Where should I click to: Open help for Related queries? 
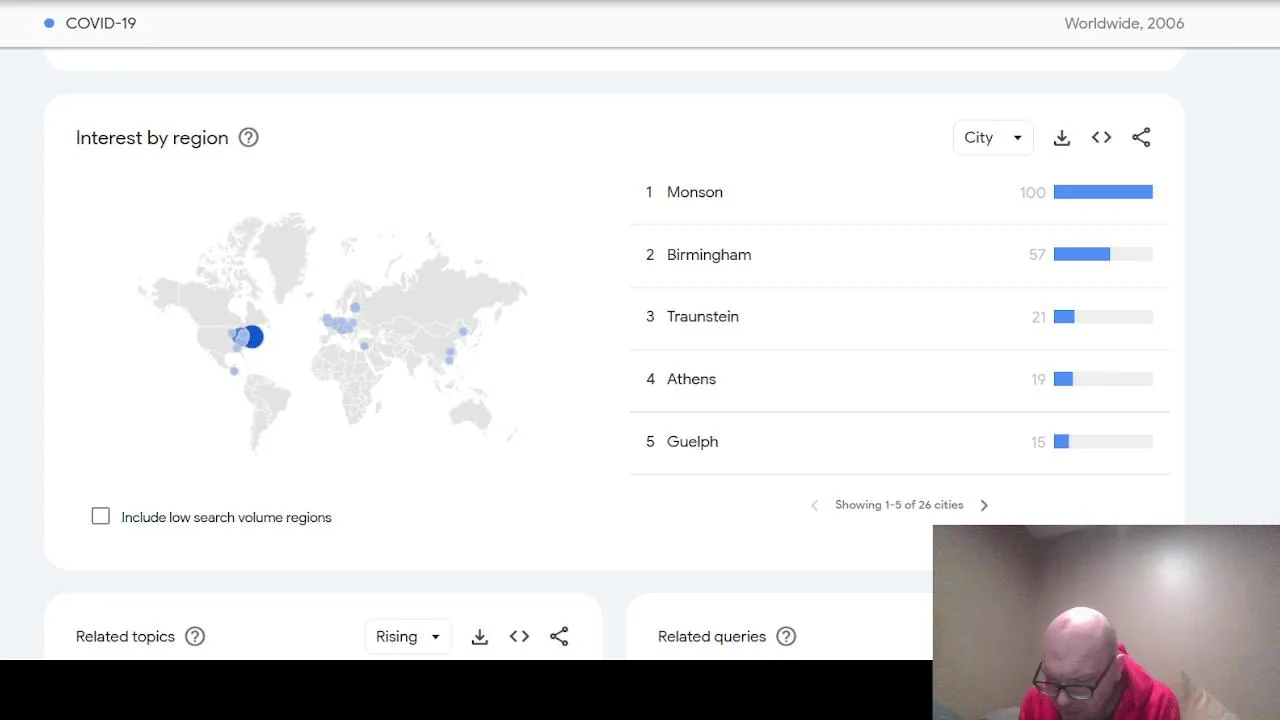pyautogui.click(x=786, y=637)
